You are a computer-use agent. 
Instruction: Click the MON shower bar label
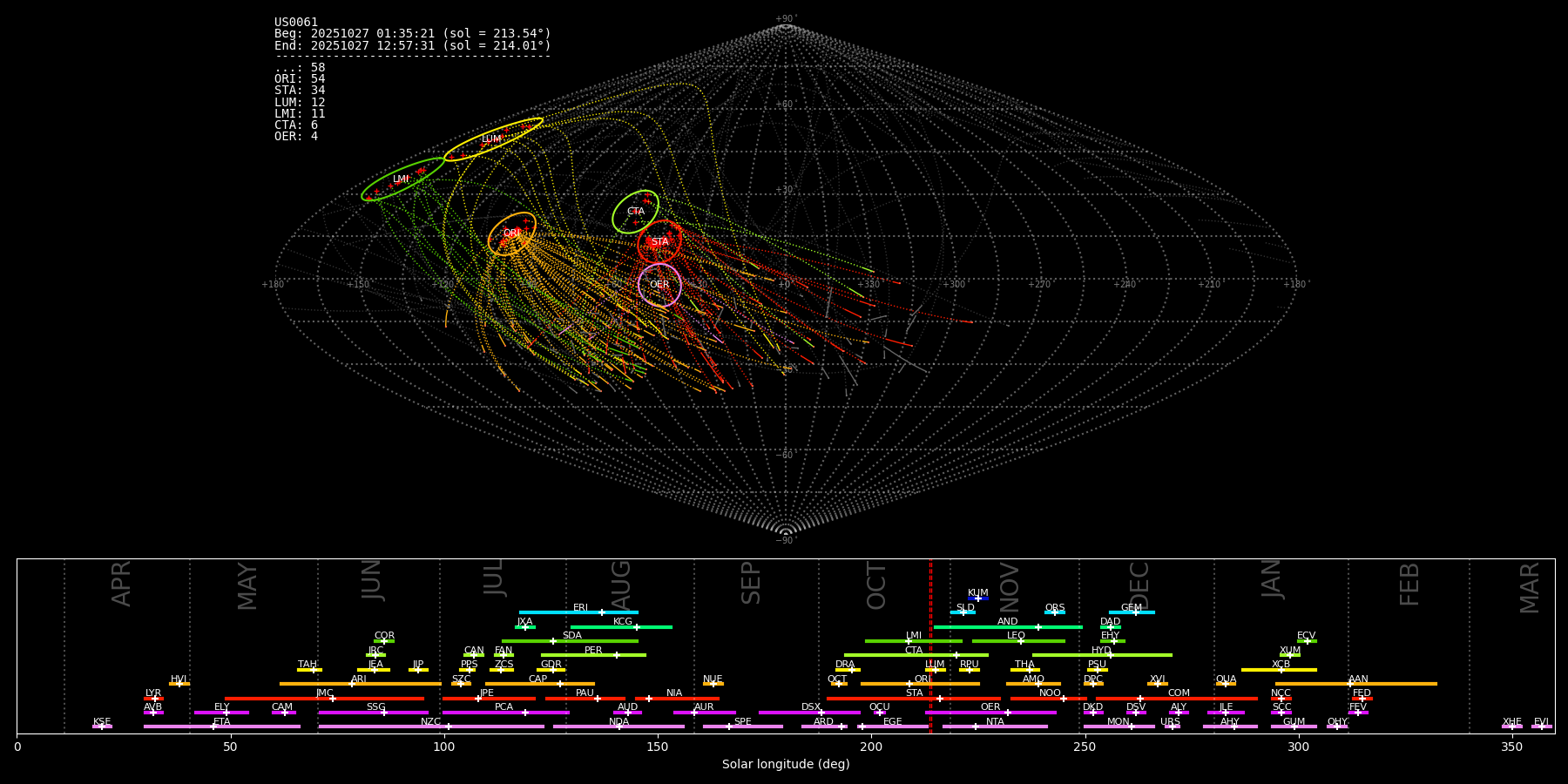(1119, 722)
